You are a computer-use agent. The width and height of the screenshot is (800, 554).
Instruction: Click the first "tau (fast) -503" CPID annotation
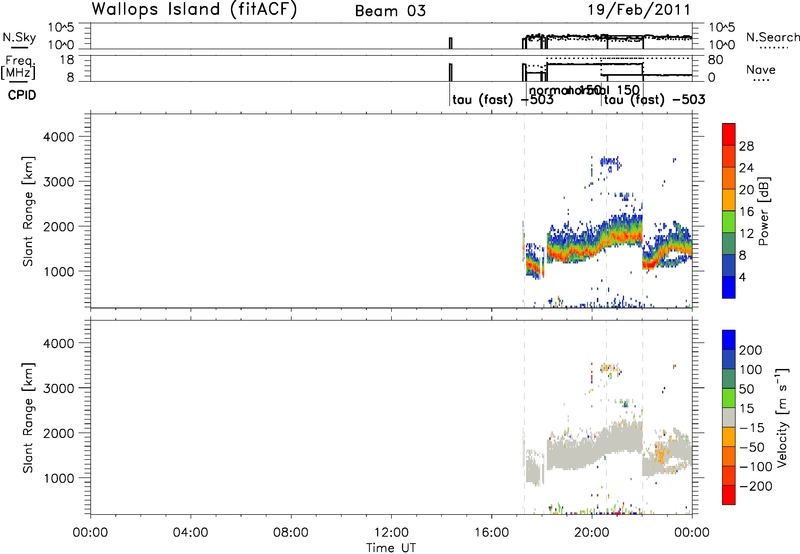pyautogui.click(x=503, y=99)
